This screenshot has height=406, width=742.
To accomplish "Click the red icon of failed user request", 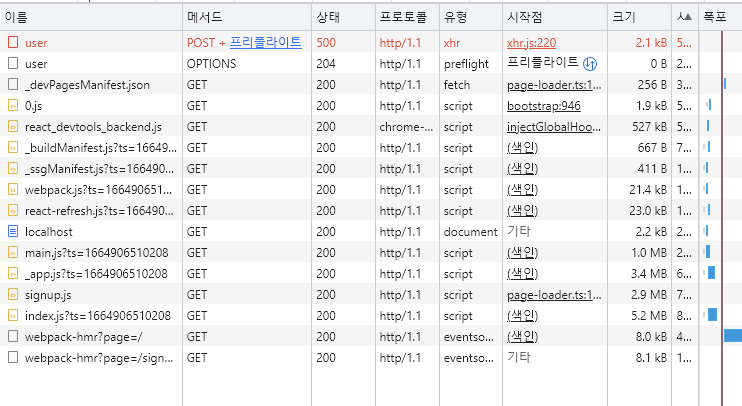I will pos(13,43).
